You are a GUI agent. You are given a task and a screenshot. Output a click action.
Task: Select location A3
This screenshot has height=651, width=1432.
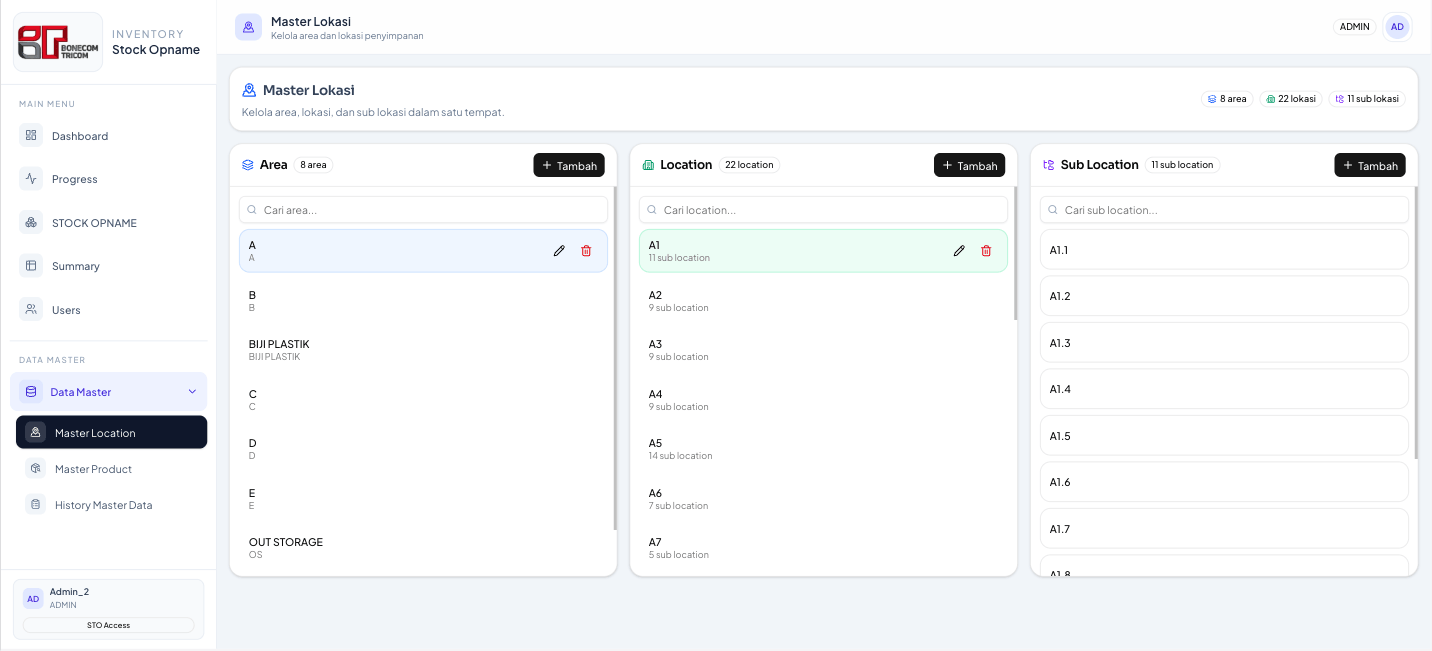[x=823, y=350]
